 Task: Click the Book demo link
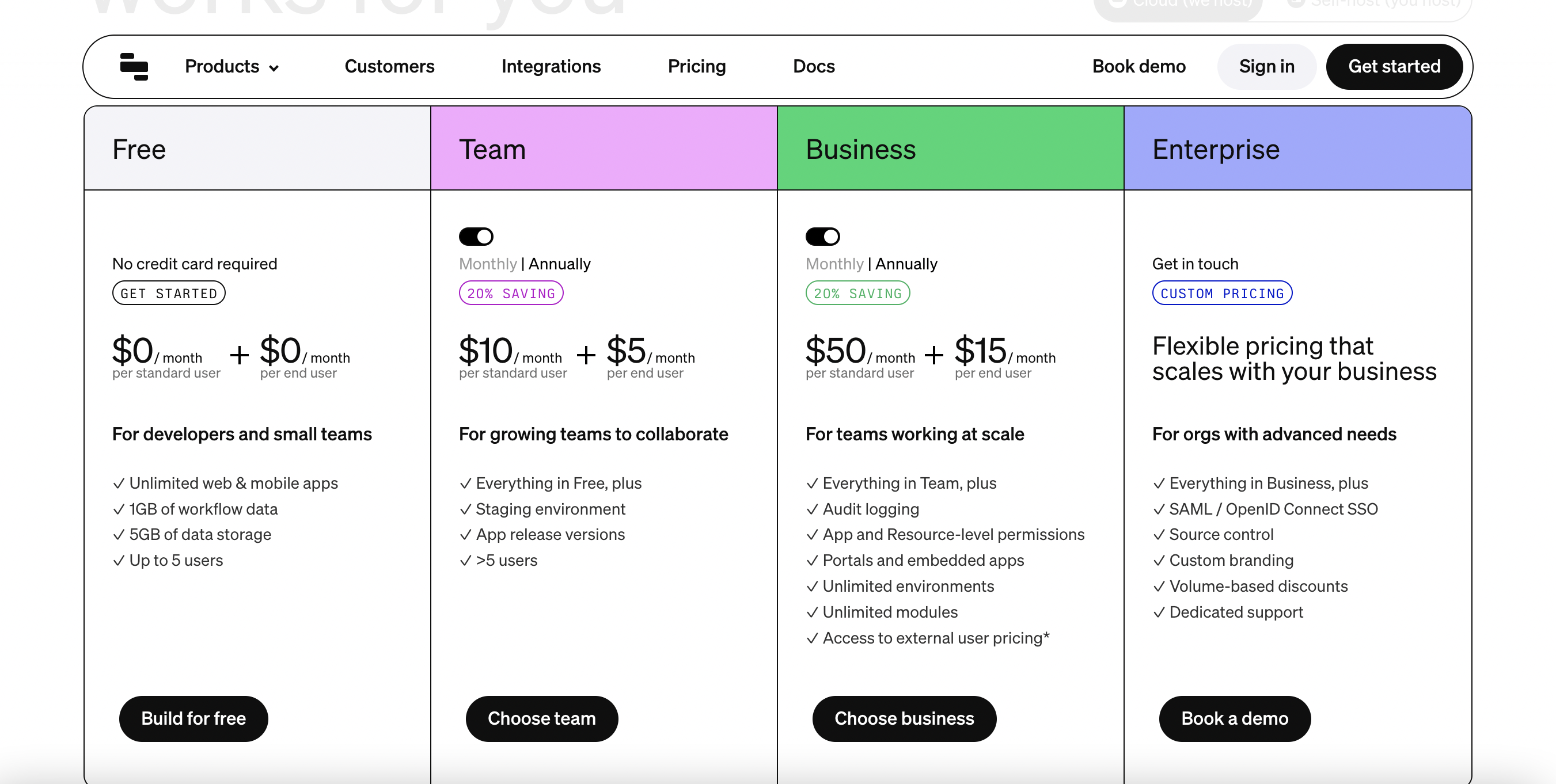(1138, 66)
